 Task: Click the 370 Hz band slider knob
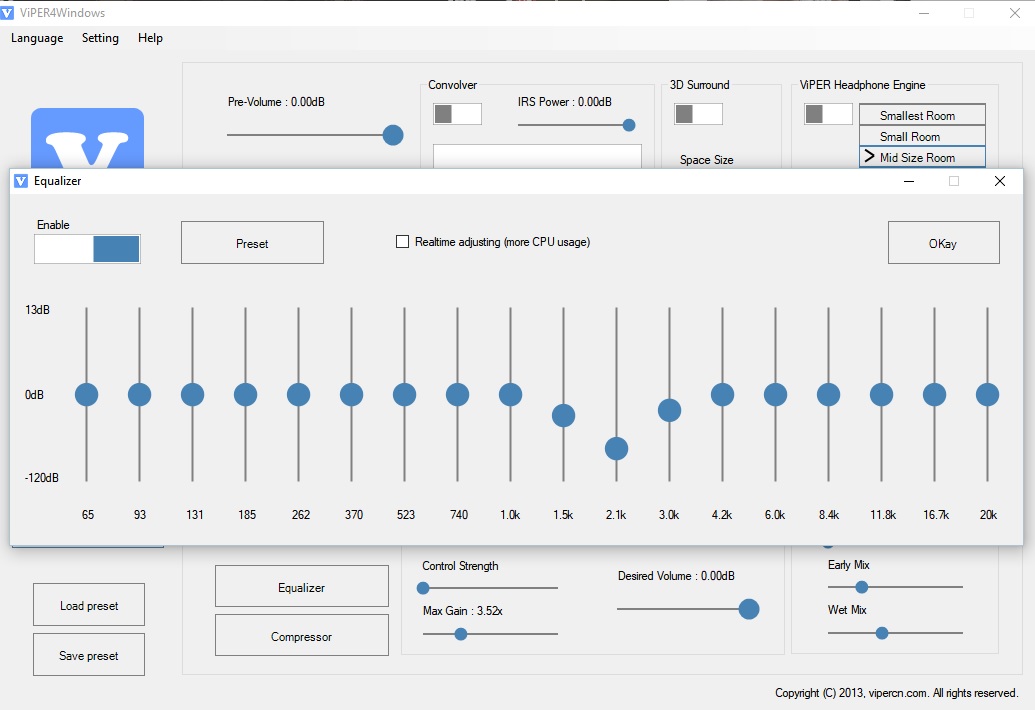(352, 395)
